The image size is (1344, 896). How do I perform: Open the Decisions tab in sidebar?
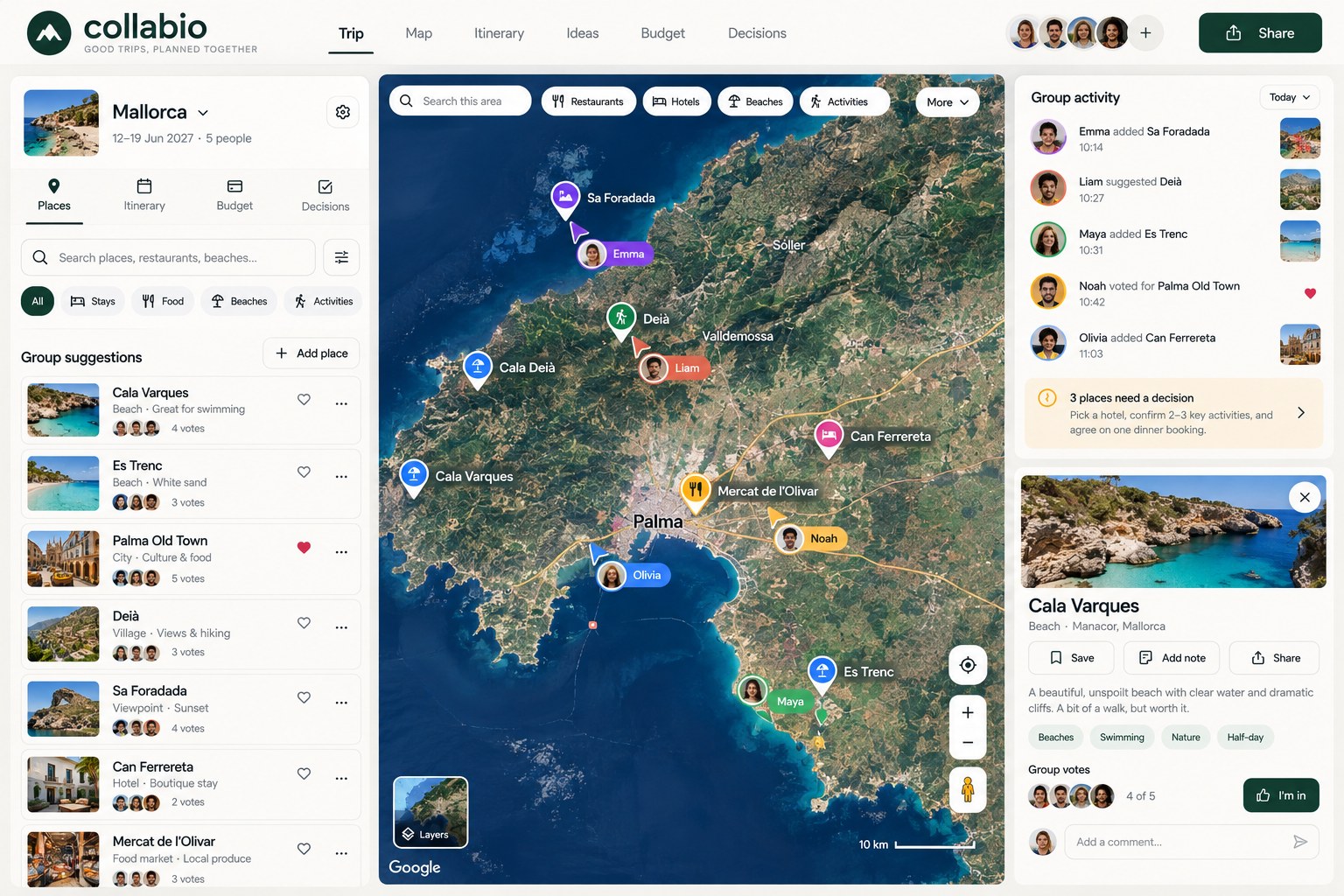click(325, 196)
